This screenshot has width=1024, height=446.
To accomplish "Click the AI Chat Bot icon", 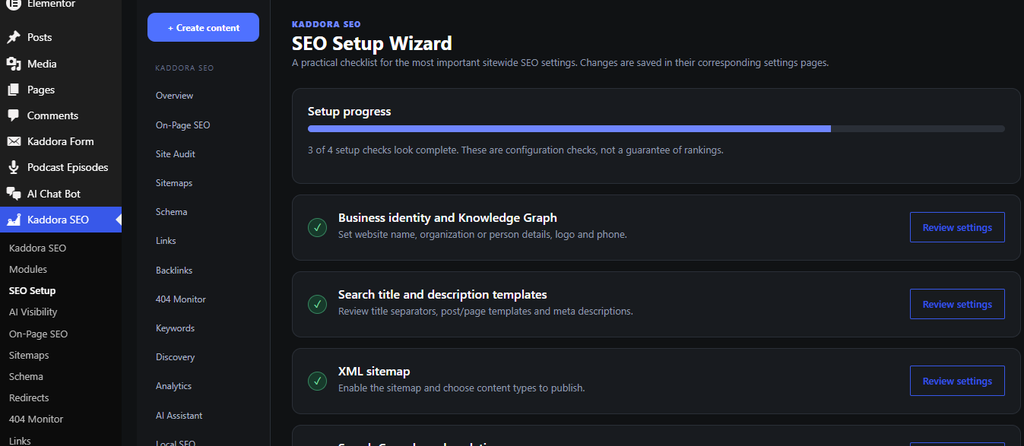I will (x=14, y=194).
